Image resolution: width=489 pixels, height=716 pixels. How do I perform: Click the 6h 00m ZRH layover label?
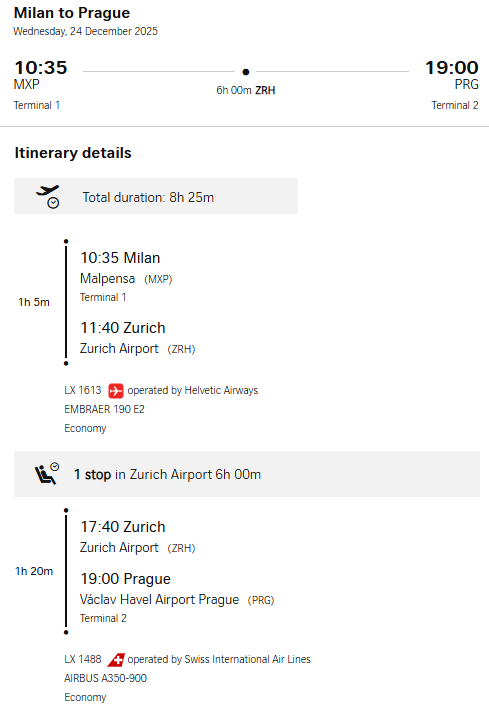(246, 90)
